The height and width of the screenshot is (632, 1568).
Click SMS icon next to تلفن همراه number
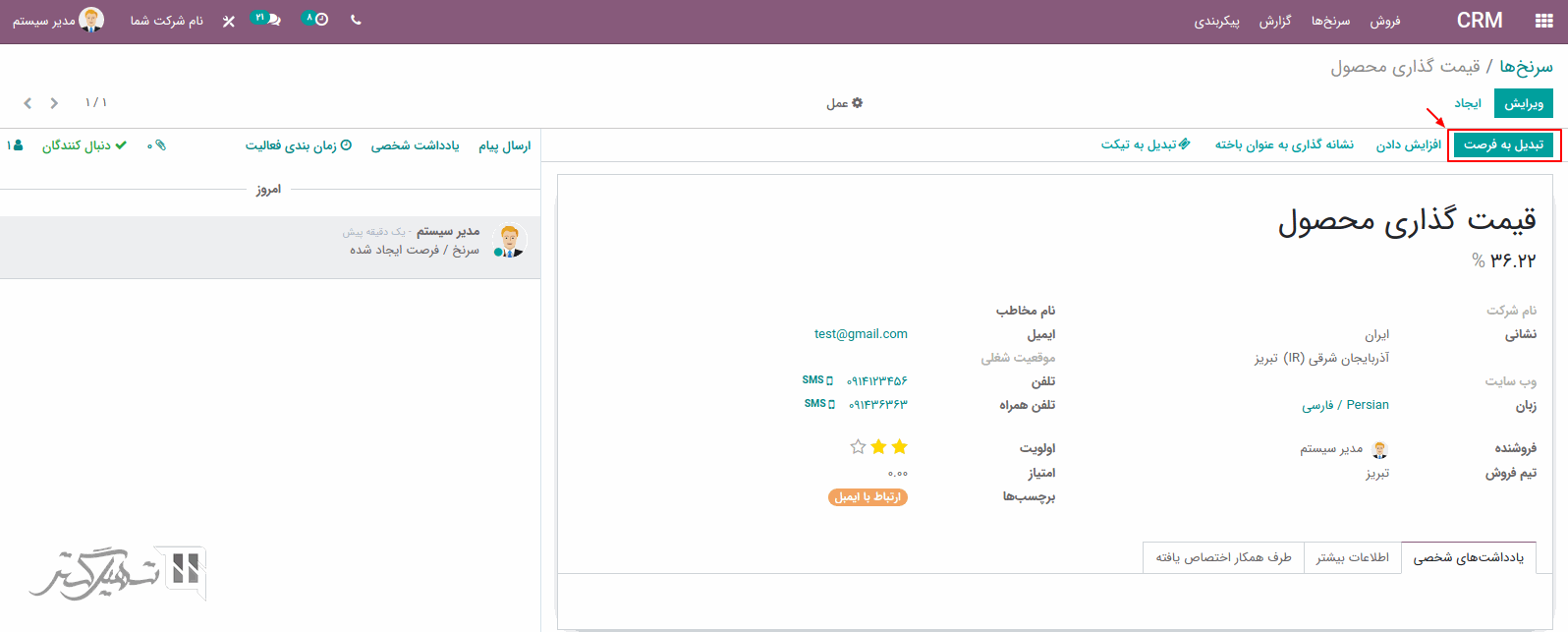(x=819, y=404)
